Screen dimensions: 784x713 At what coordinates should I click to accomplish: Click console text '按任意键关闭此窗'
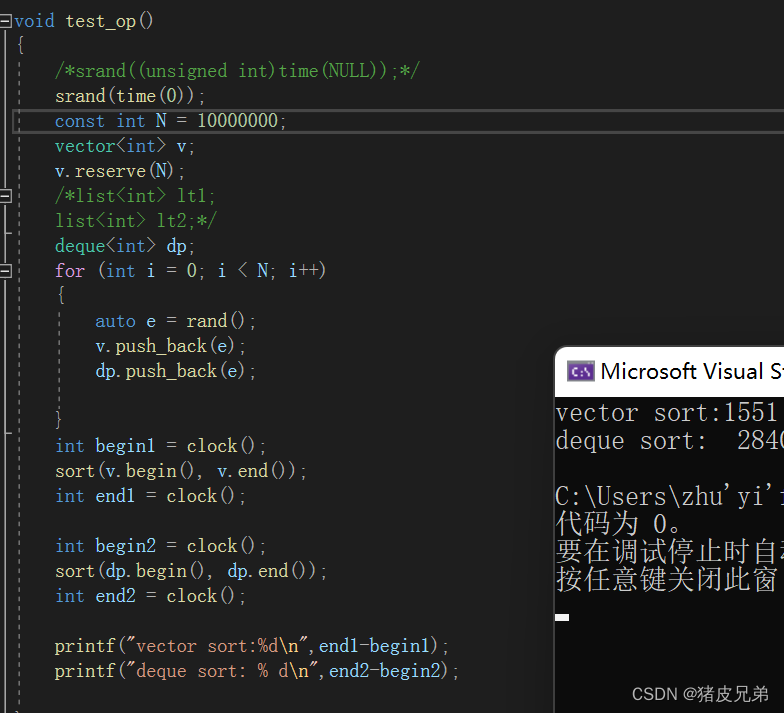666,579
